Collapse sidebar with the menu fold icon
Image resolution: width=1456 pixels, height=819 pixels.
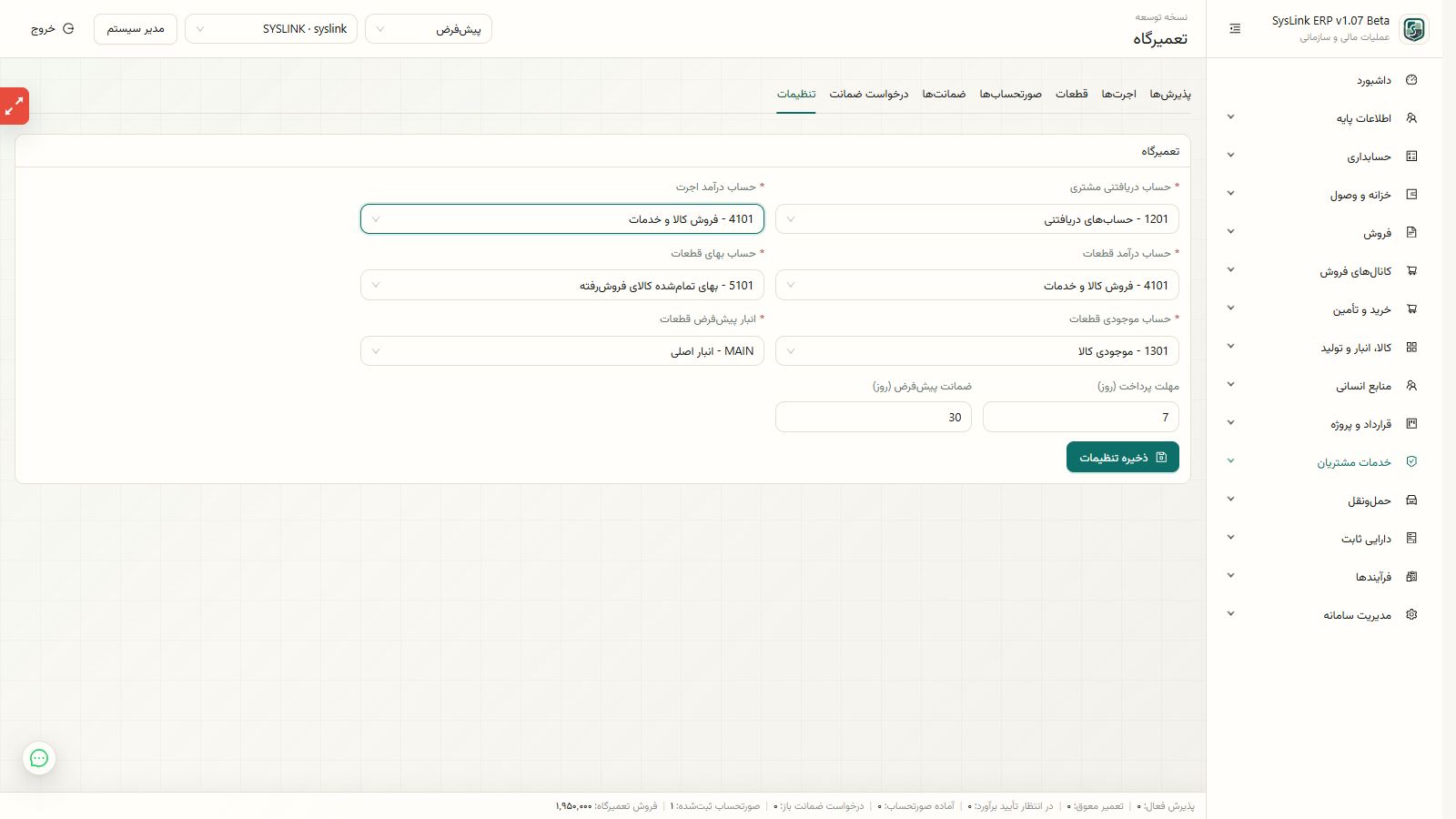pyautogui.click(x=1235, y=29)
